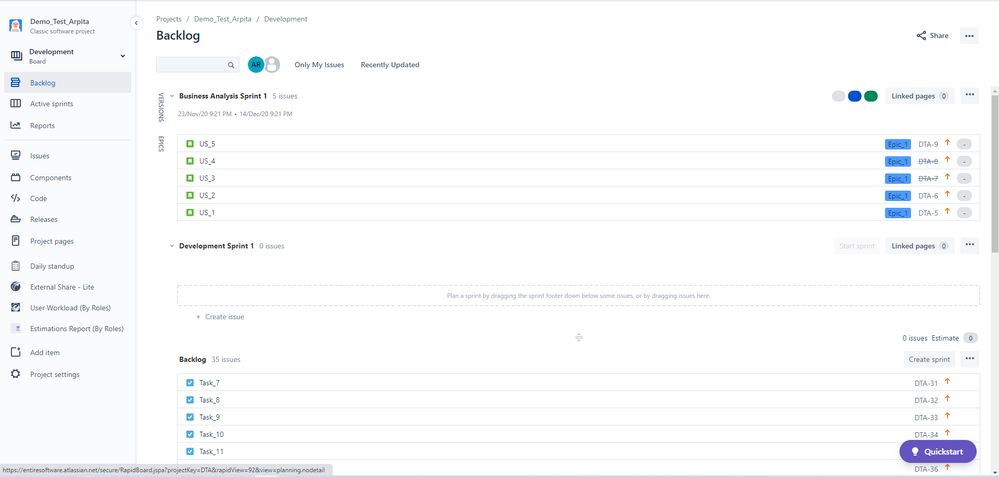
Task: Click the estimate badge on US_4 row
Action: click(964, 162)
